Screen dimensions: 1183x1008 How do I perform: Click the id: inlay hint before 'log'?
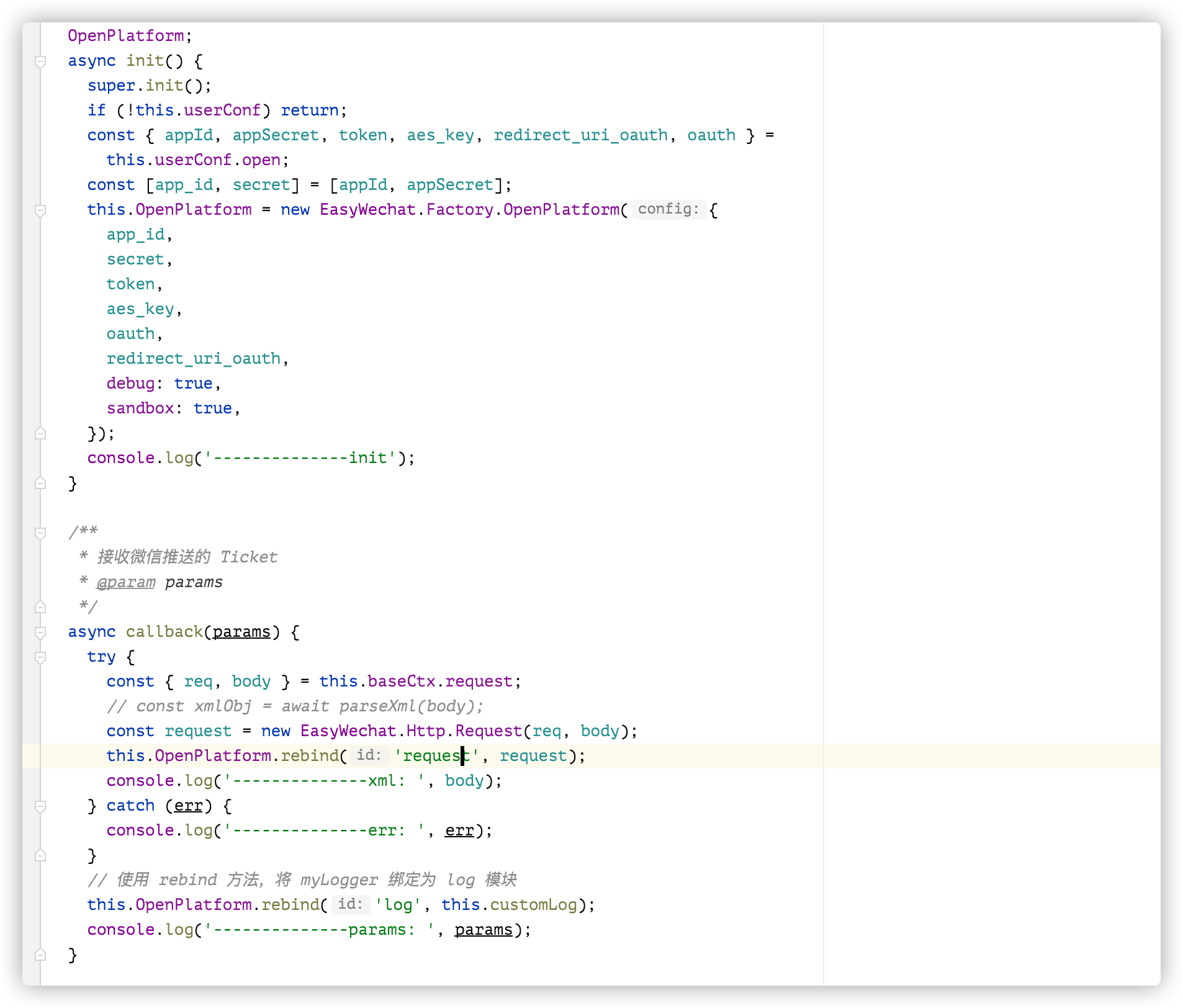pyautogui.click(x=351, y=904)
